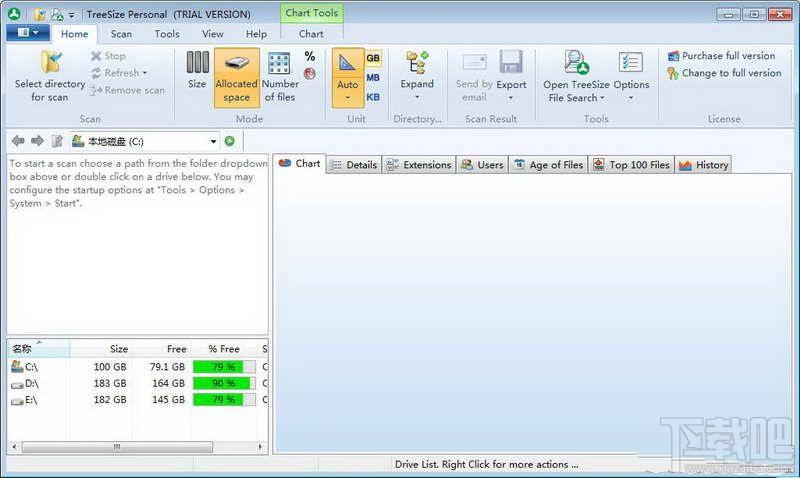Viewport: 800px width, 478px height.
Task: Click scroll right arrow in drive list
Action: (x=261, y=447)
